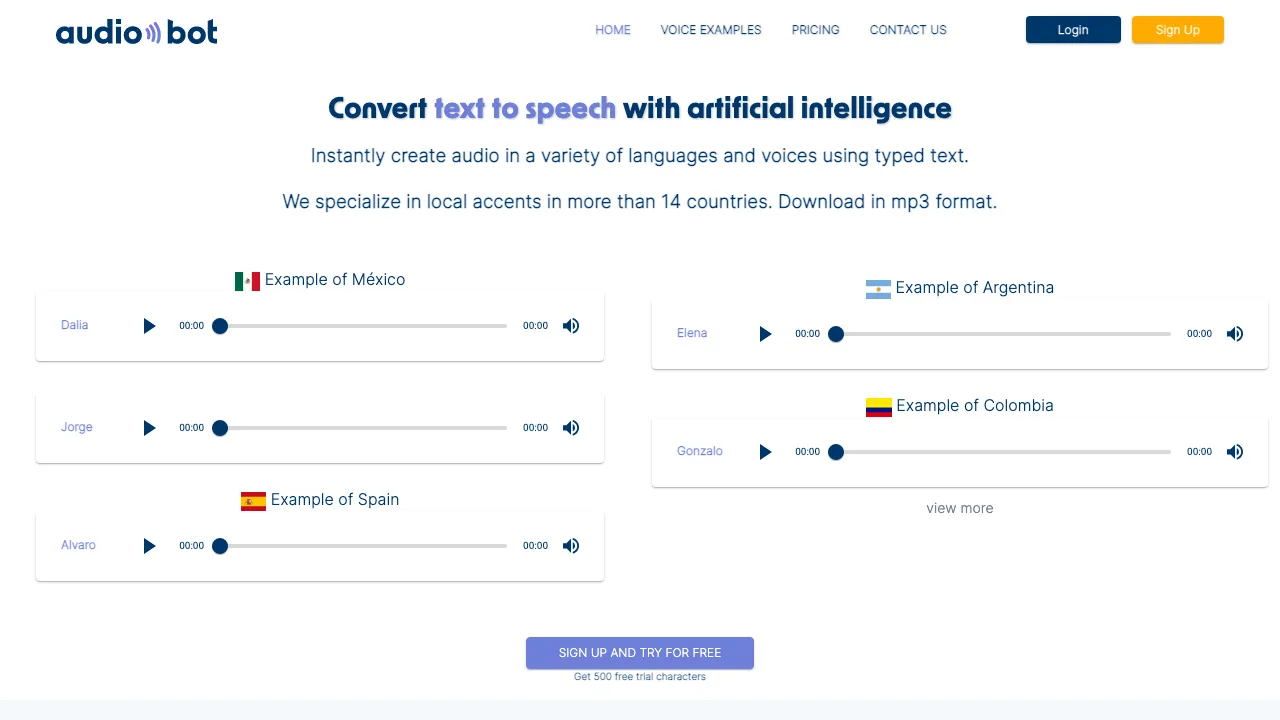
Task: Click the México flag icon
Action: click(248, 281)
